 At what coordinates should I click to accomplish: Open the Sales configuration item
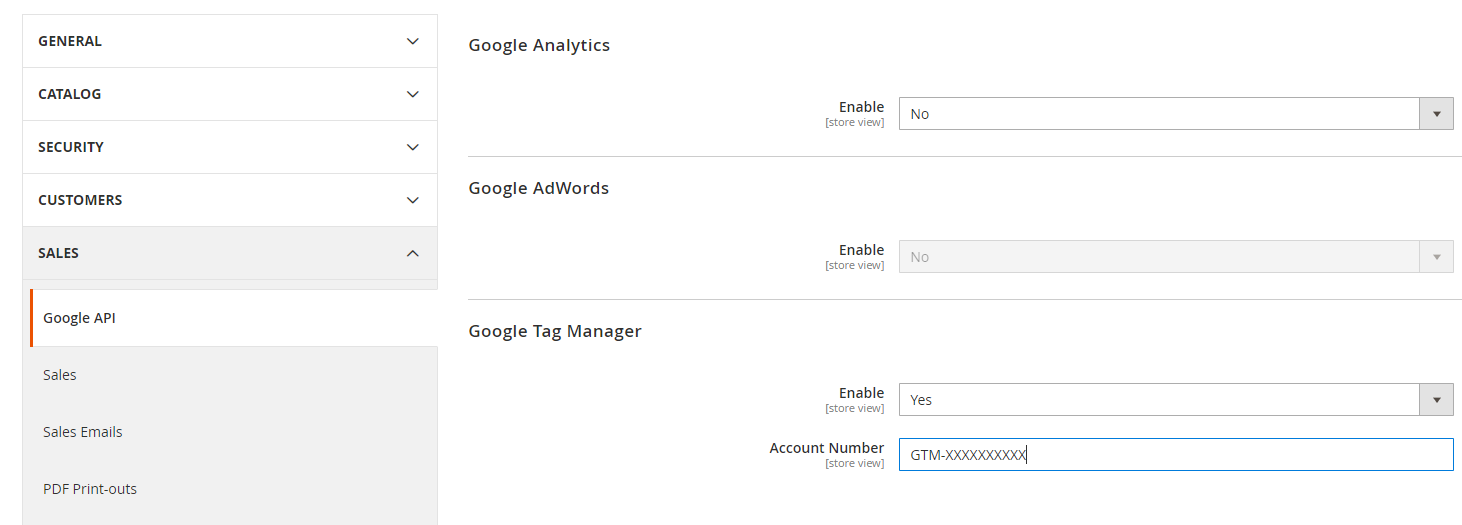pyautogui.click(x=60, y=375)
